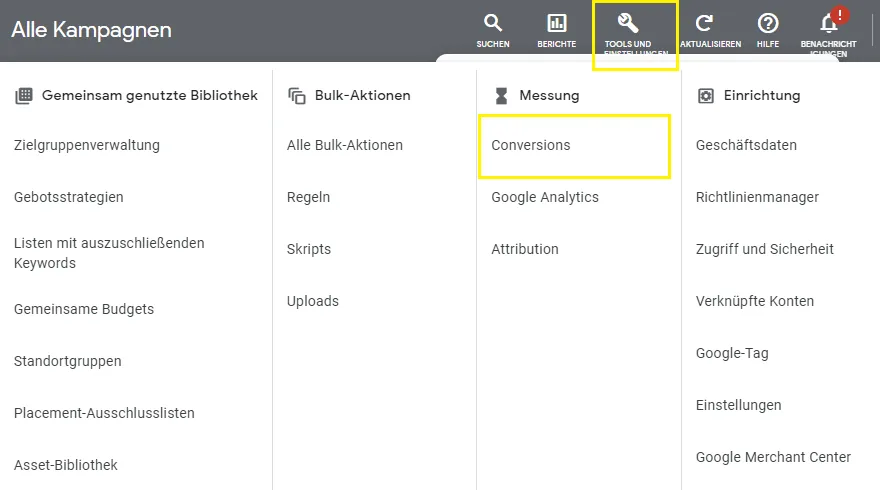Click the Bulk-Aktionen copy icon

[297, 95]
